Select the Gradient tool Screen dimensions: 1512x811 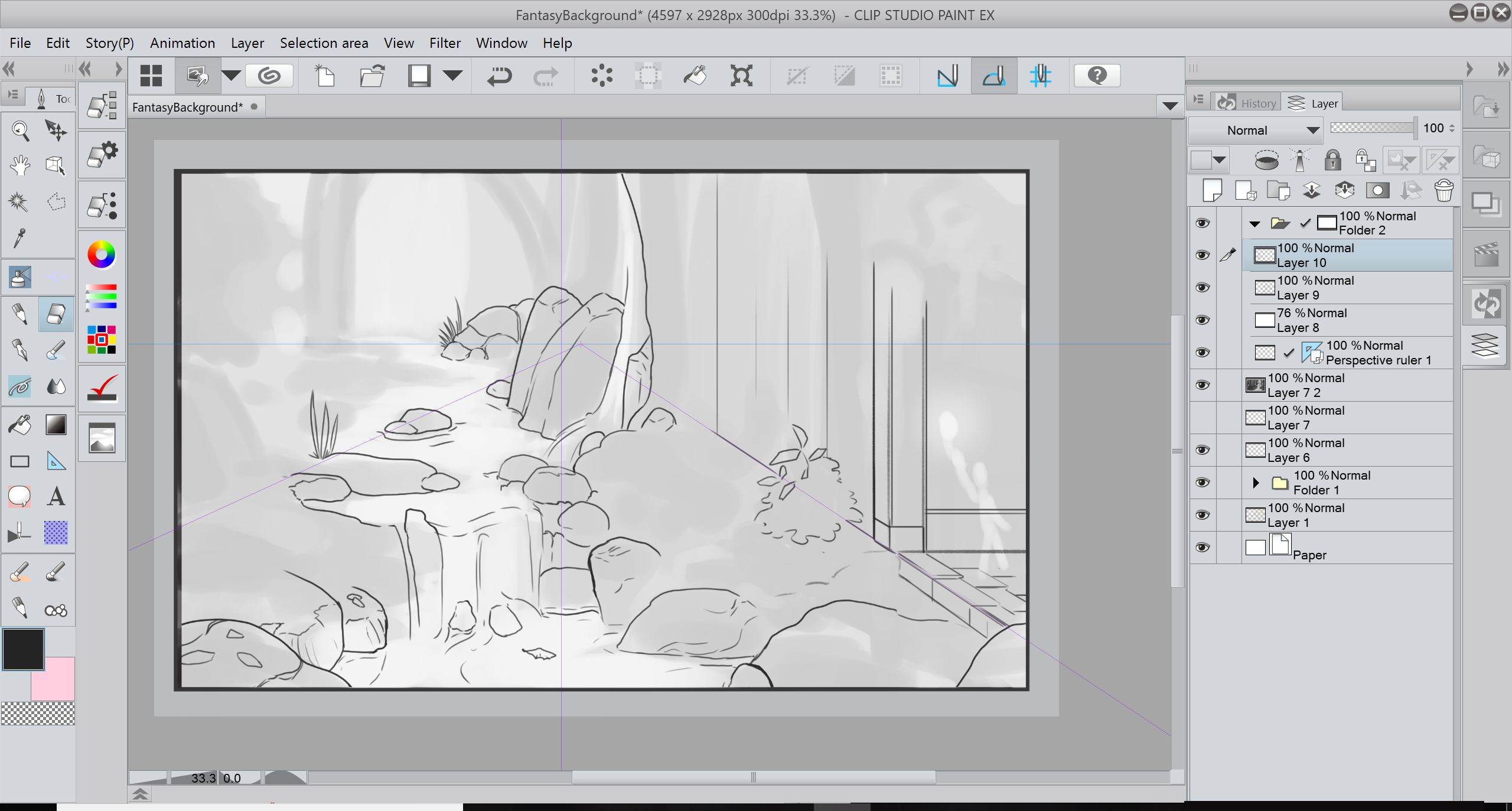[56, 425]
